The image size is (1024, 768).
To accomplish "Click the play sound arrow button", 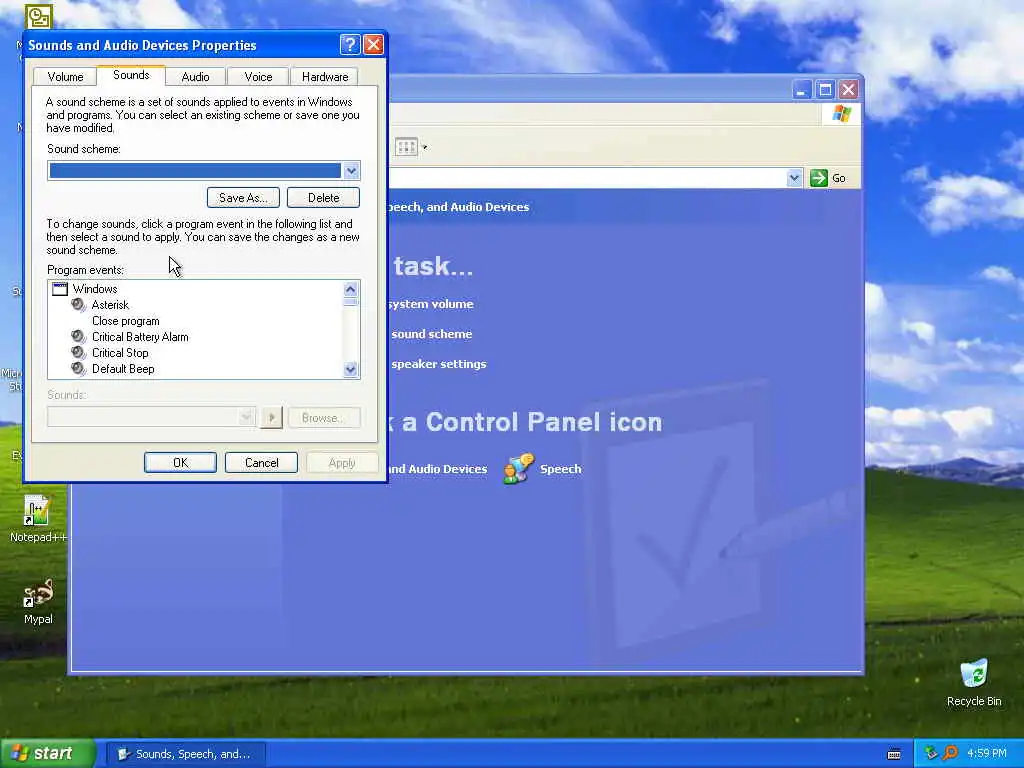I will (x=272, y=417).
